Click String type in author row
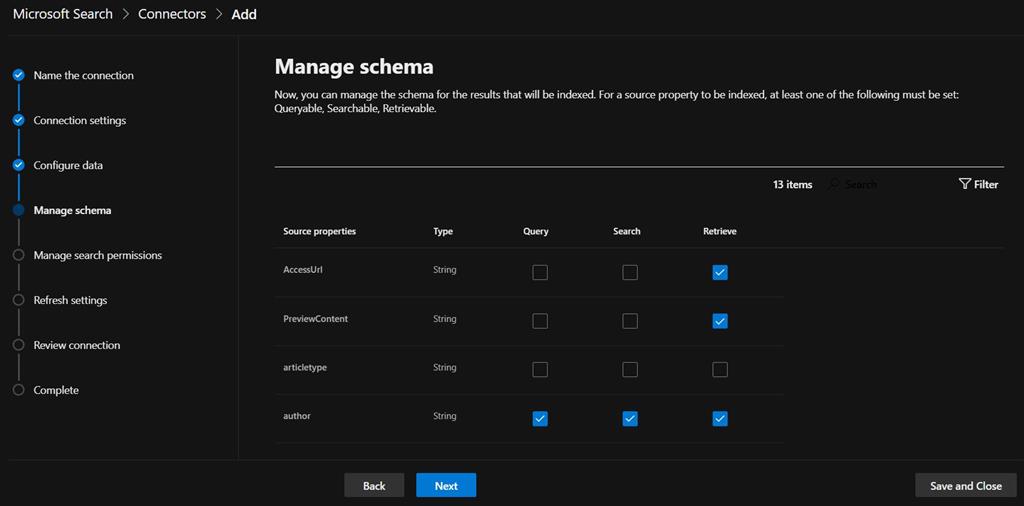The image size is (1024, 506). coord(445,416)
